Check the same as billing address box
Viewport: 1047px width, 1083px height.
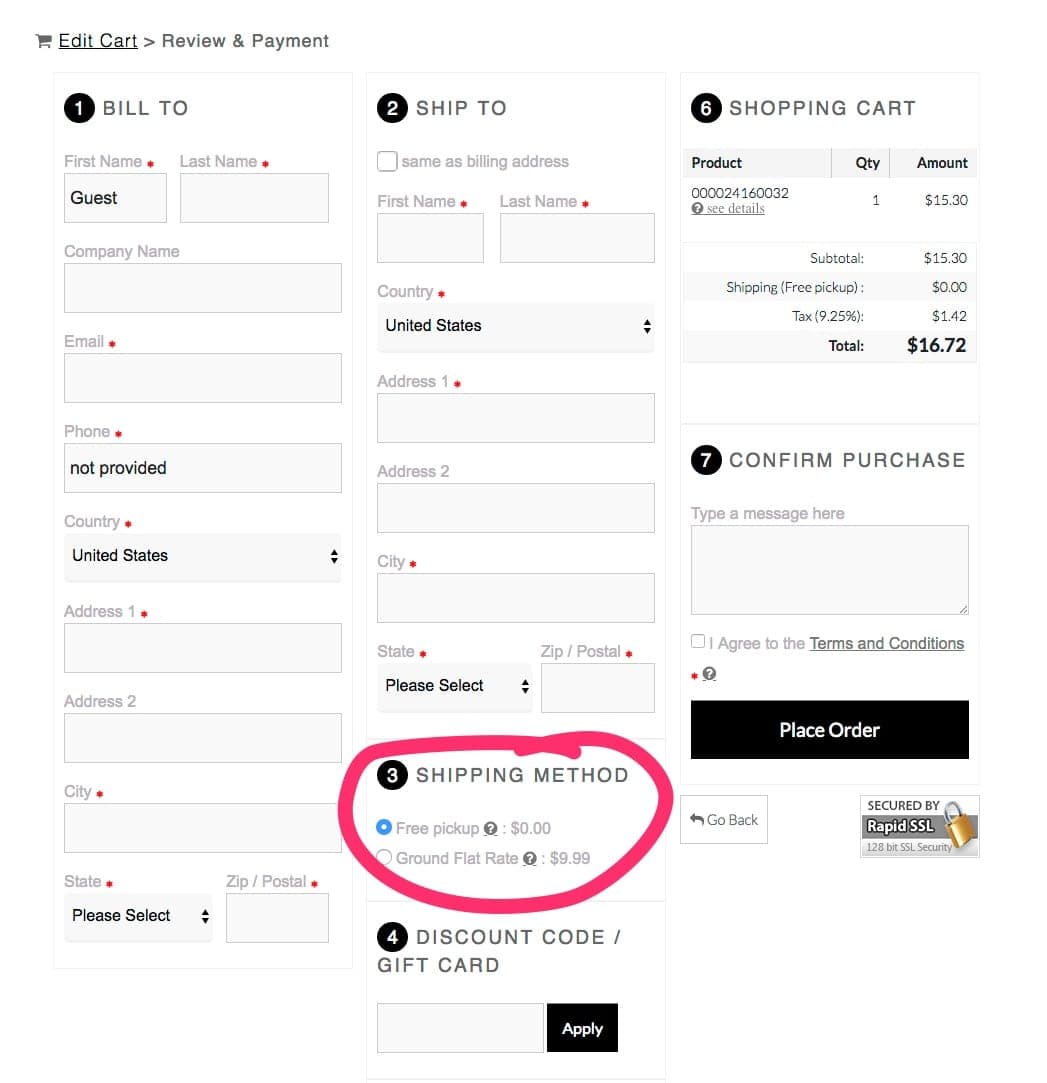[387, 161]
